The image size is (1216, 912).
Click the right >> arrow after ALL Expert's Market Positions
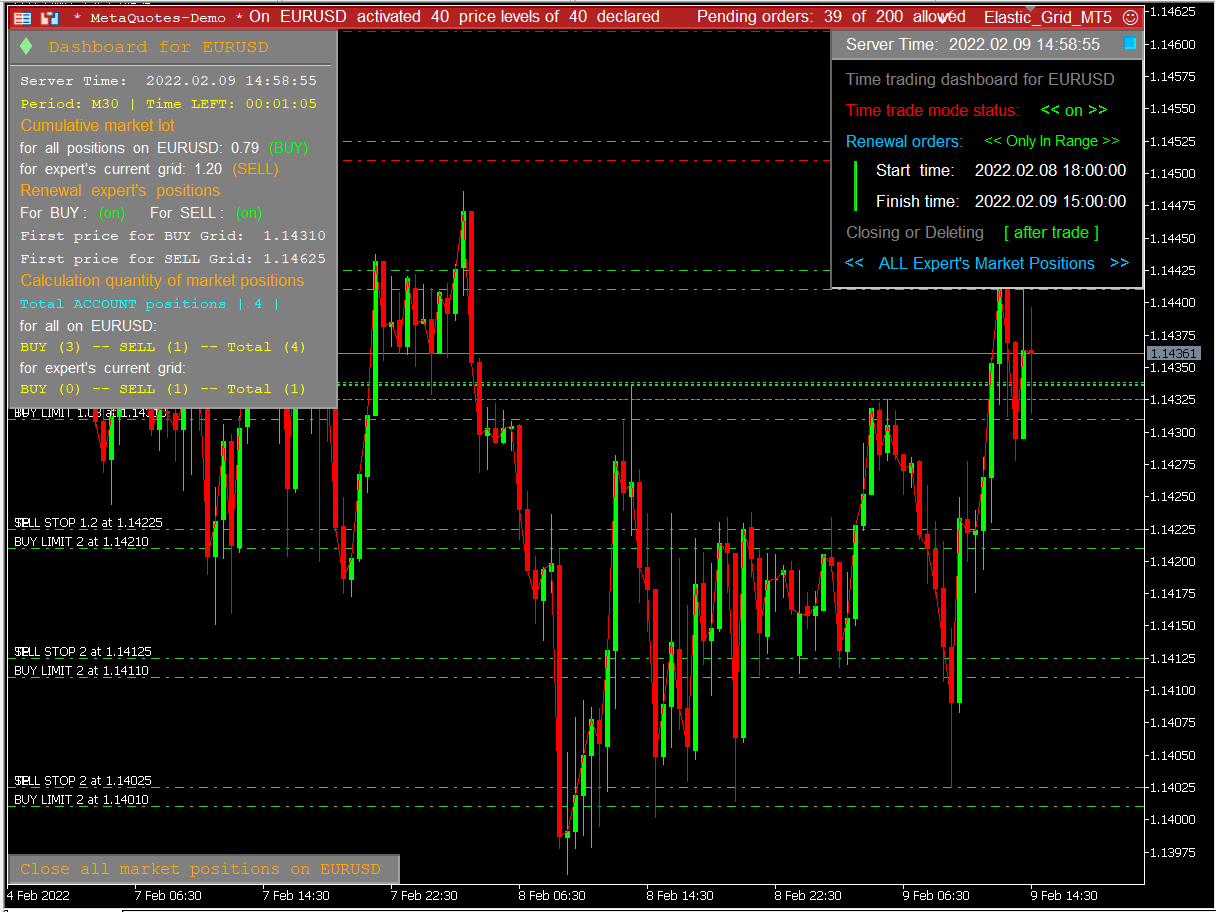pos(1119,263)
